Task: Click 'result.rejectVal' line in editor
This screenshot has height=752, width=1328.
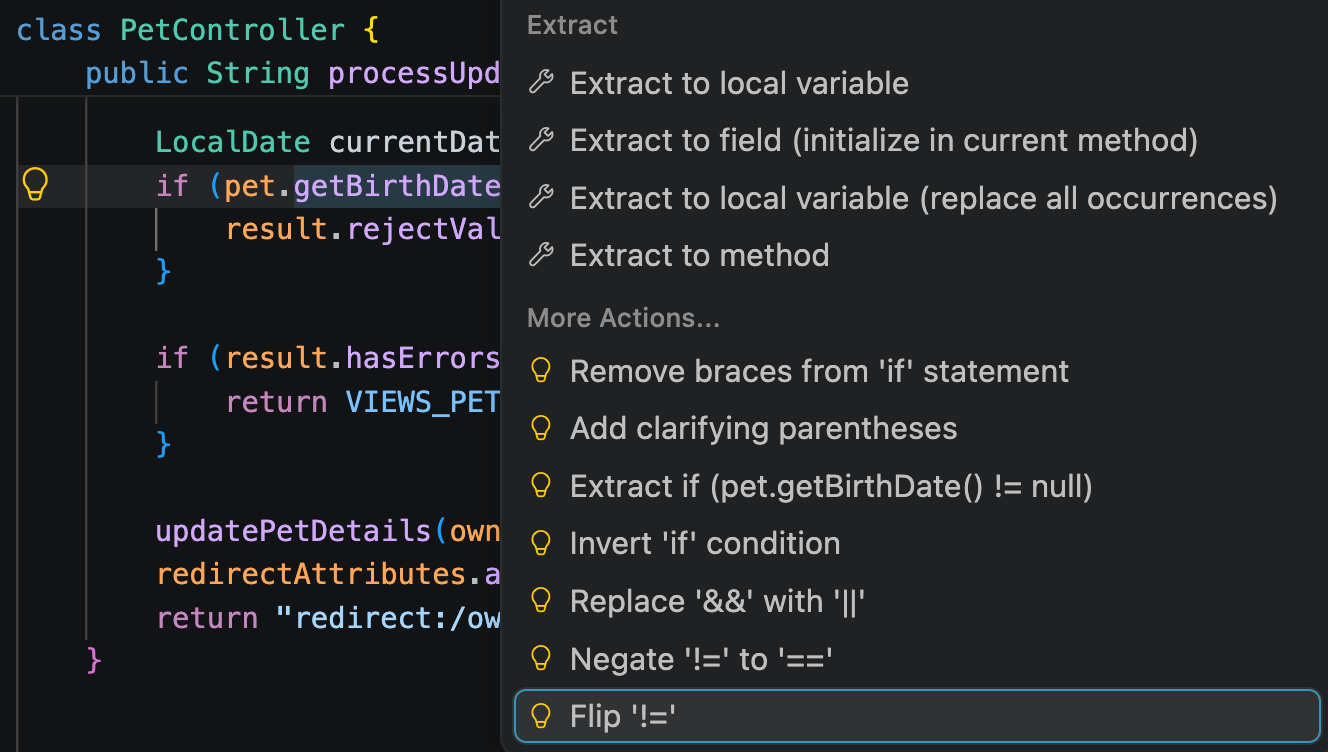Action: (362, 229)
